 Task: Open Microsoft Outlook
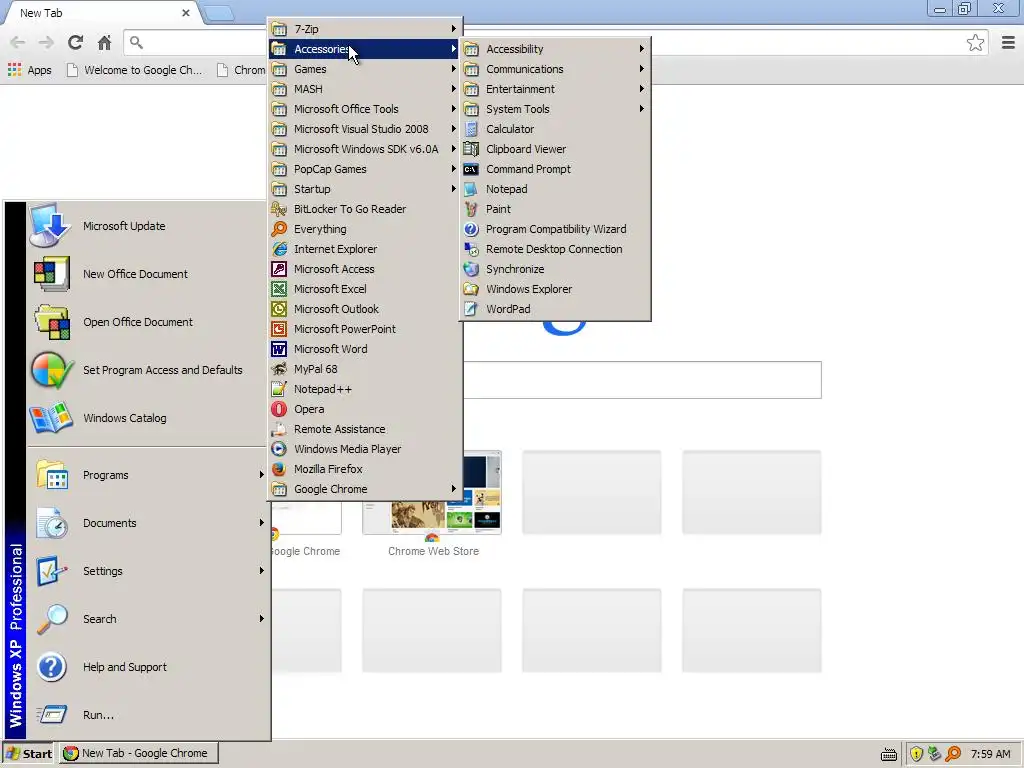[364, 309]
